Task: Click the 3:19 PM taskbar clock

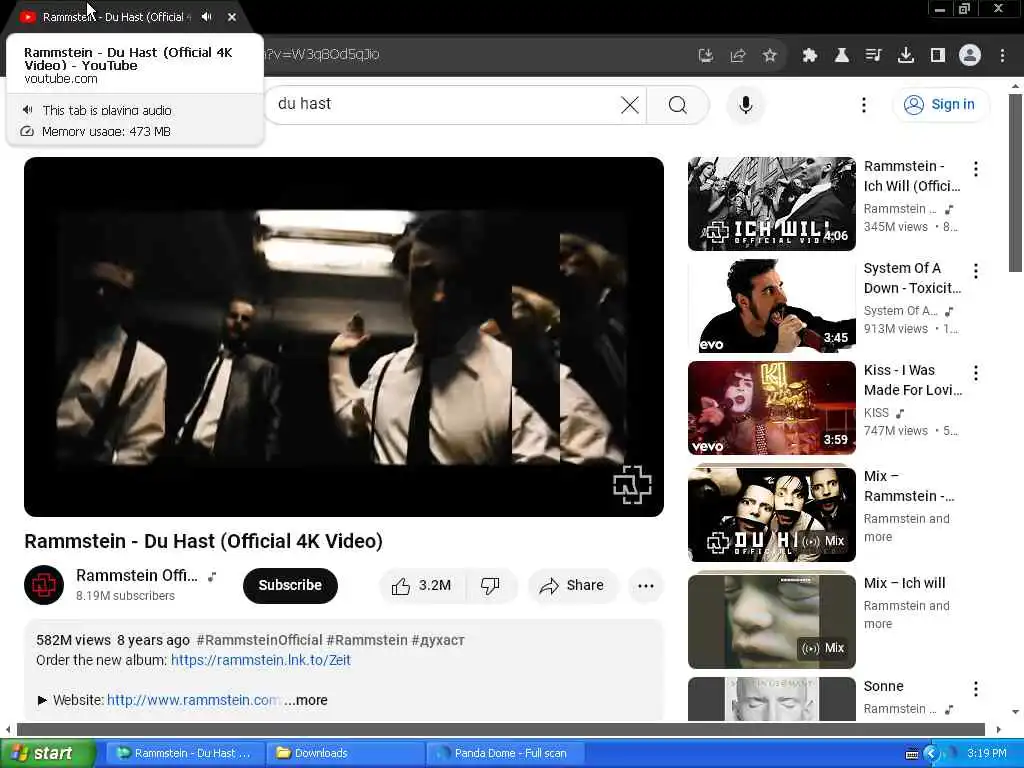Action: point(987,753)
